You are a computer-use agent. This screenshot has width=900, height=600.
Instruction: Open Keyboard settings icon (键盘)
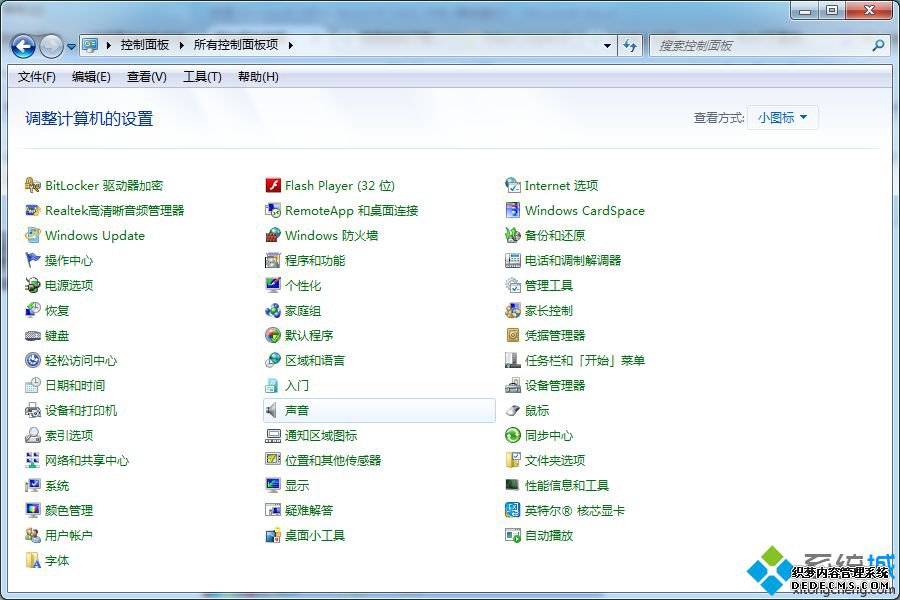(33, 335)
